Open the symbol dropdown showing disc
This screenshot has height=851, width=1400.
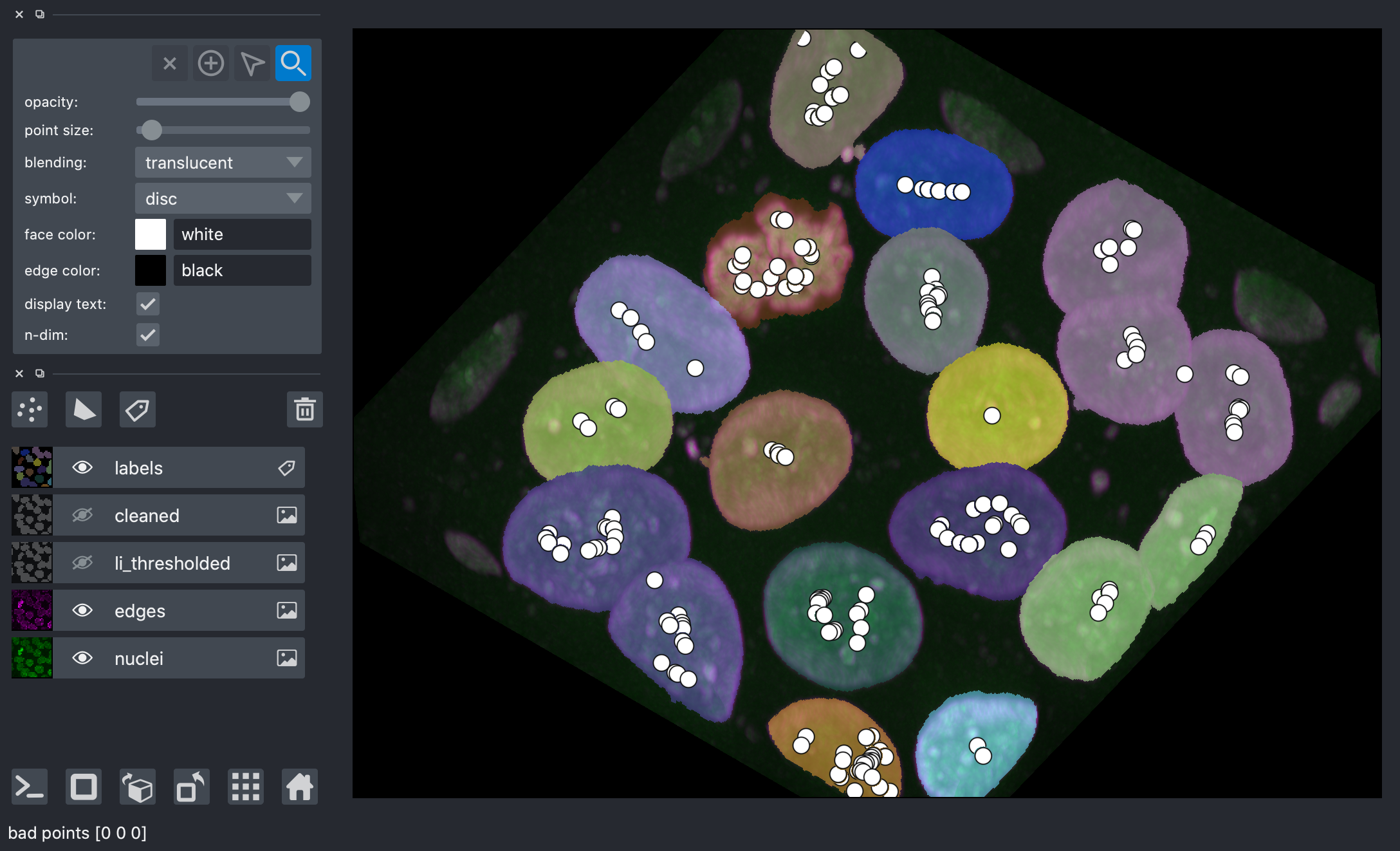click(223, 198)
